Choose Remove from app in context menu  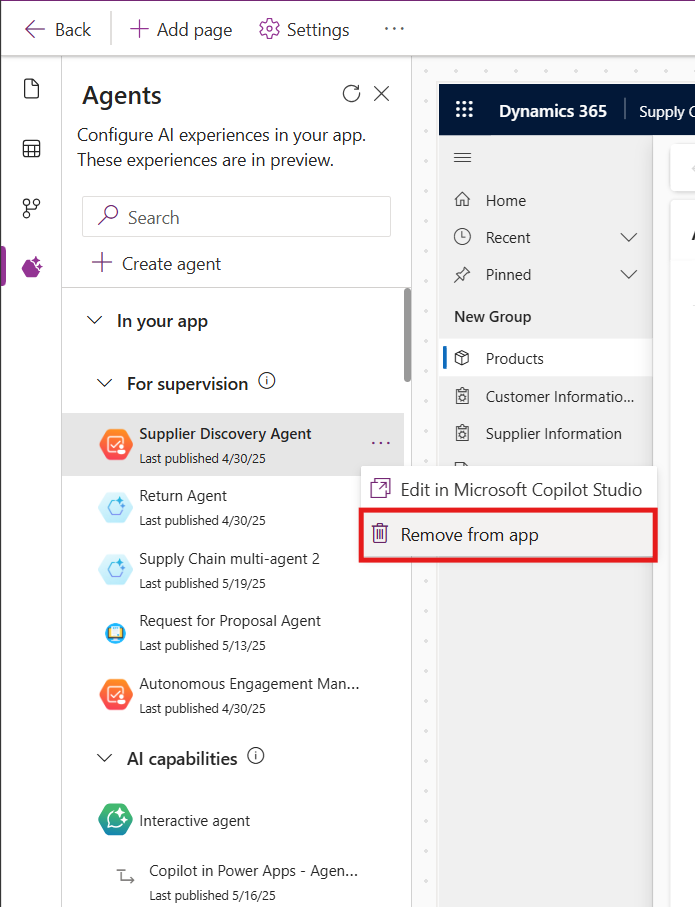pos(508,535)
